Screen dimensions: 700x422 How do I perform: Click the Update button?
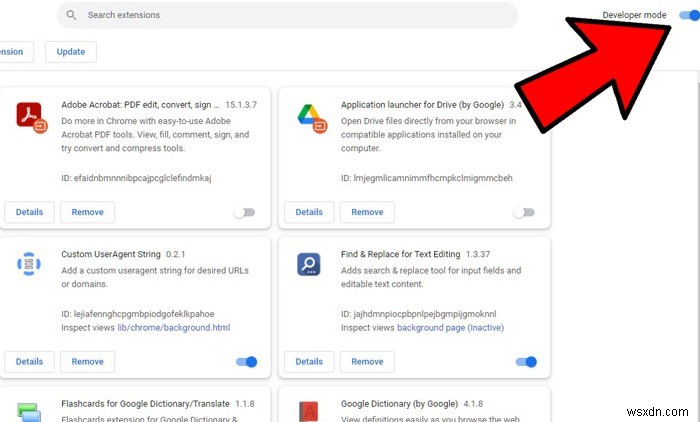coord(71,52)
